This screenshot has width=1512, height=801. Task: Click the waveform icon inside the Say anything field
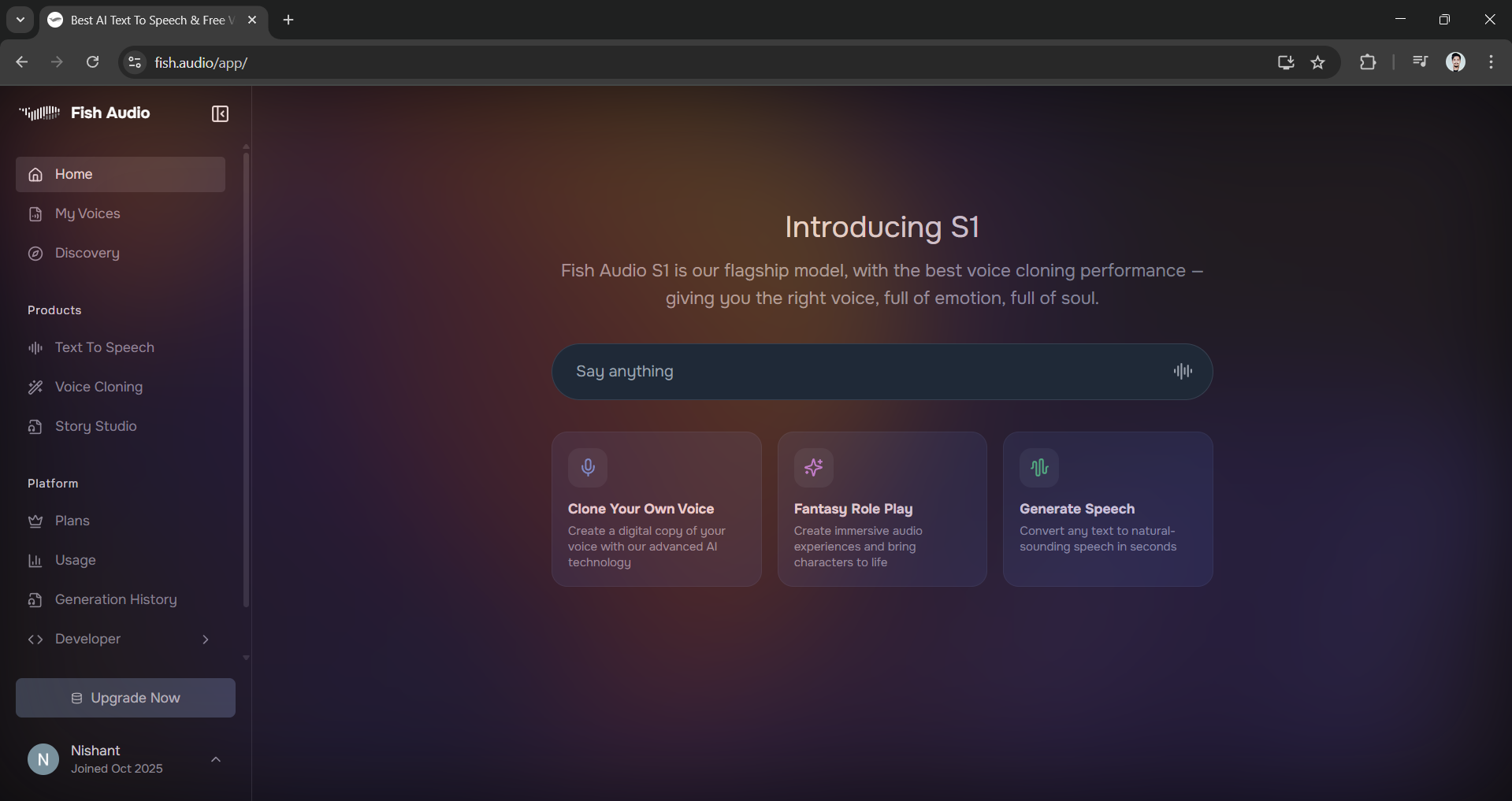[x=1183, y=371]
